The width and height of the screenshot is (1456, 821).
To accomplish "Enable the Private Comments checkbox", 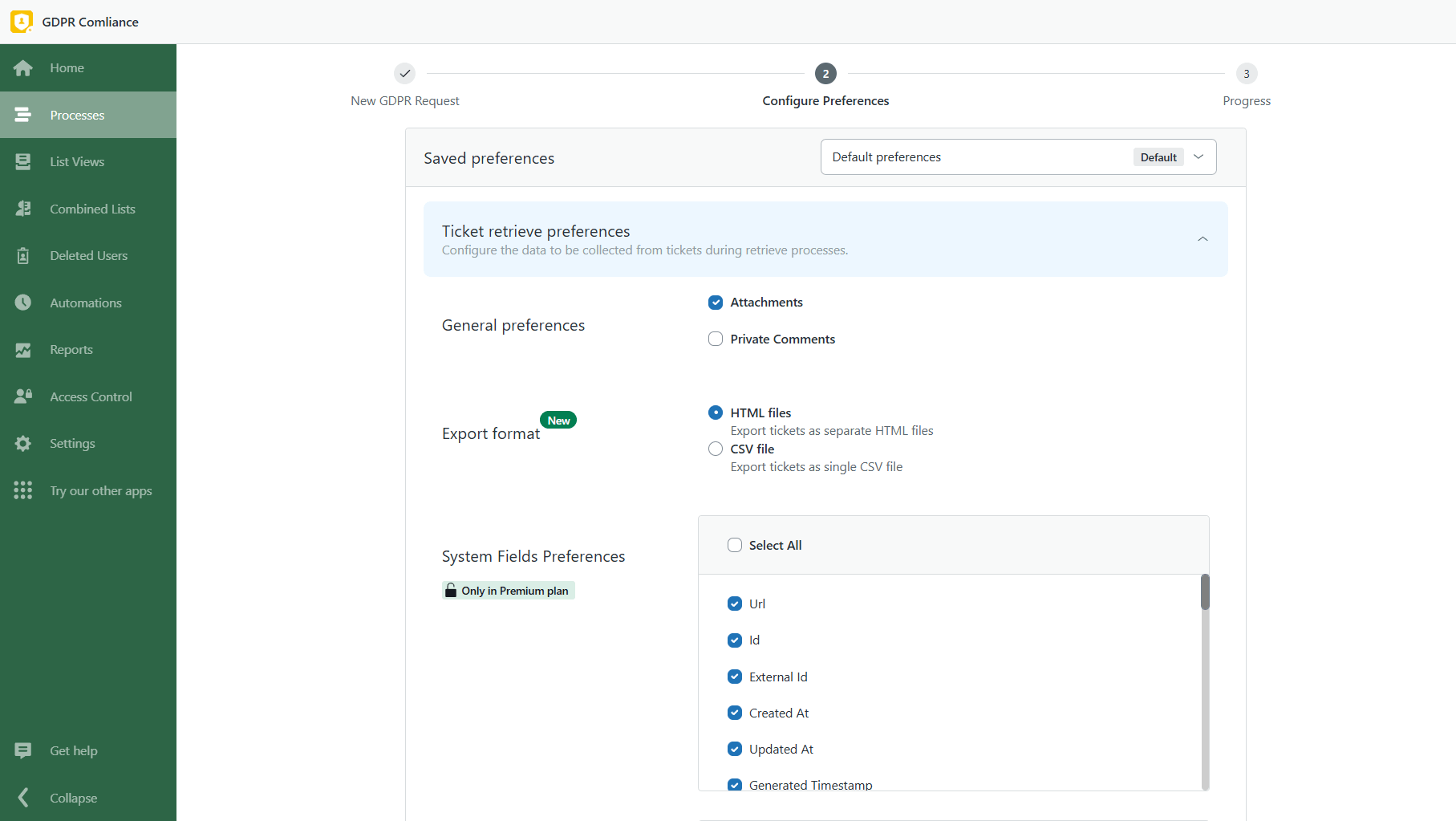I will (x=716, y=339).
